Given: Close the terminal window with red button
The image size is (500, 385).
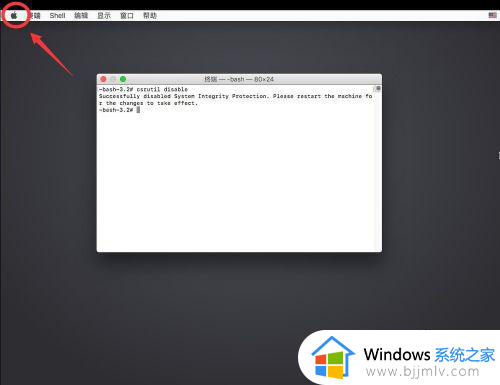Looking at the screenshot, I should pos(103,79).
